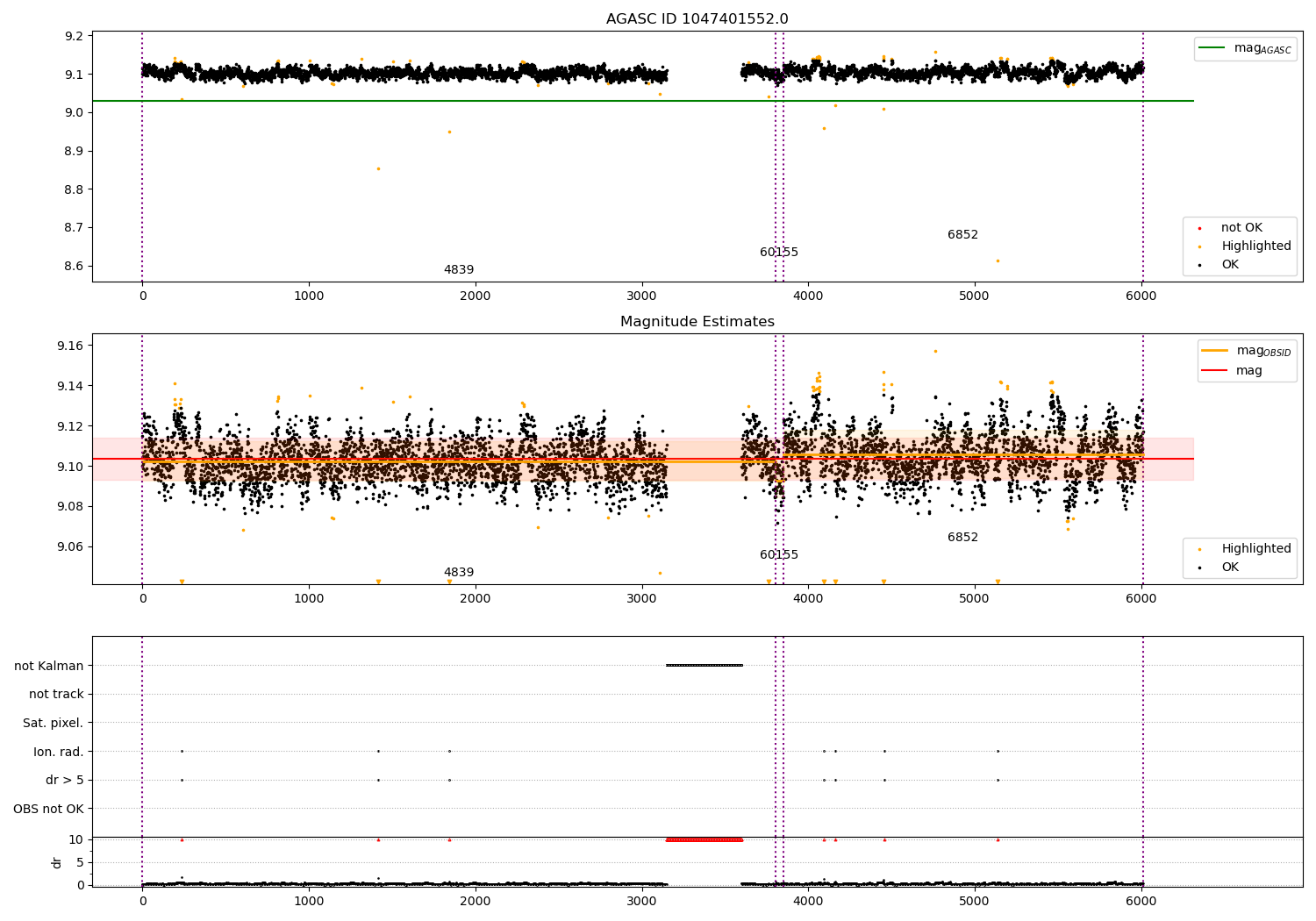Click the 'not track' row label

click(x=56, y=695)
